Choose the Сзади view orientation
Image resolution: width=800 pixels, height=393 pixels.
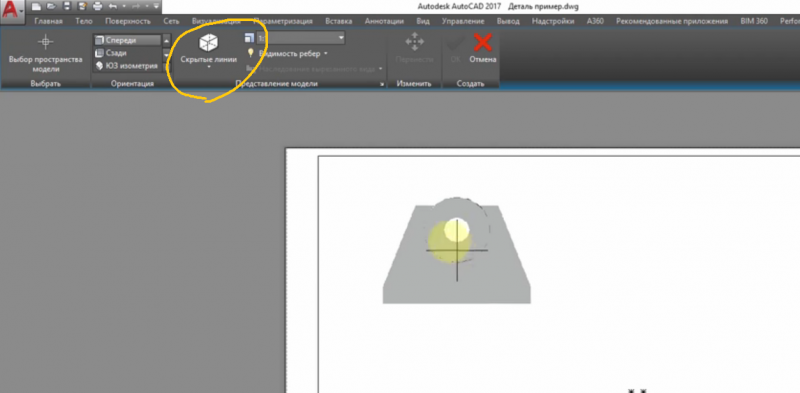[128, 53]
